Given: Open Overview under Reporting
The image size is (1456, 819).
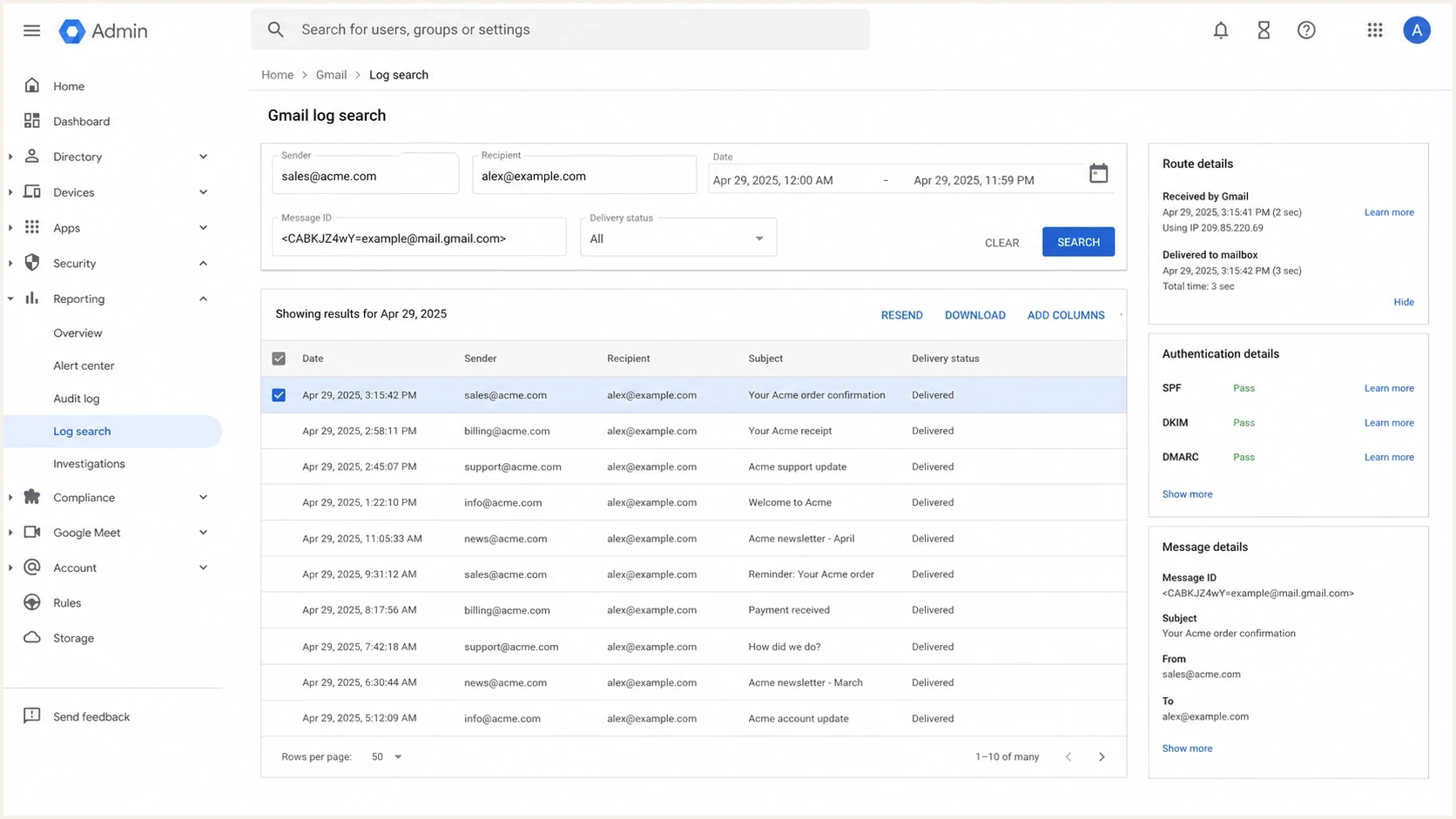Looking at the screenshot, I should pyautogui.click(x=78, y=333).
